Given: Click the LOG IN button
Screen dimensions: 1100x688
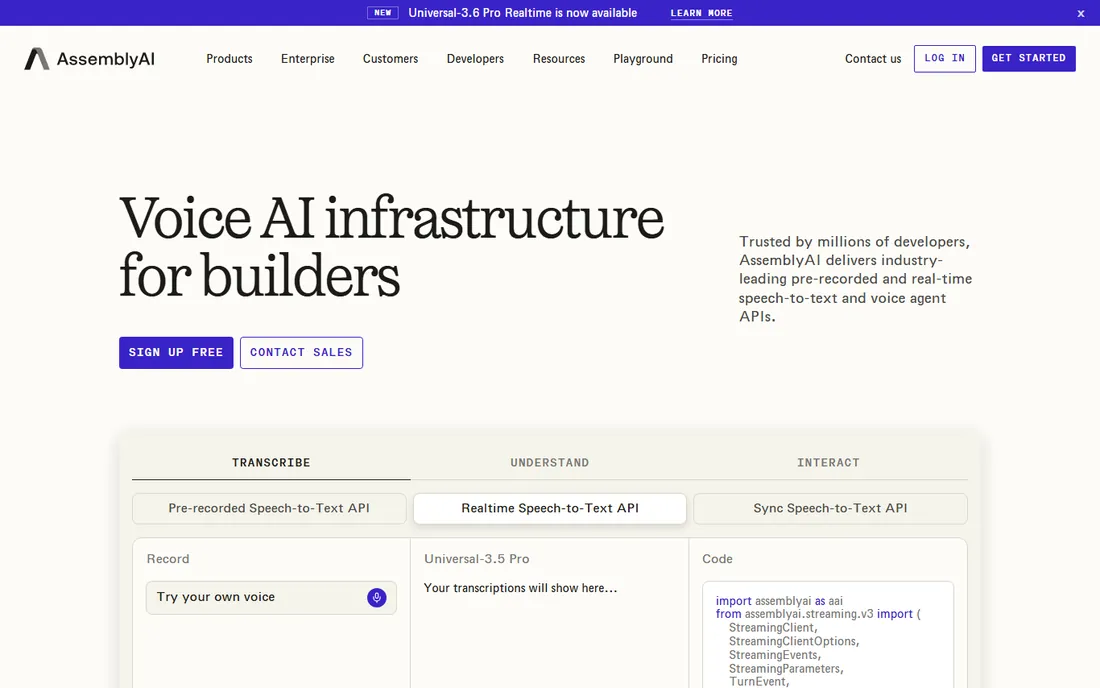Looking at the screenshot, I should point(945,59).
